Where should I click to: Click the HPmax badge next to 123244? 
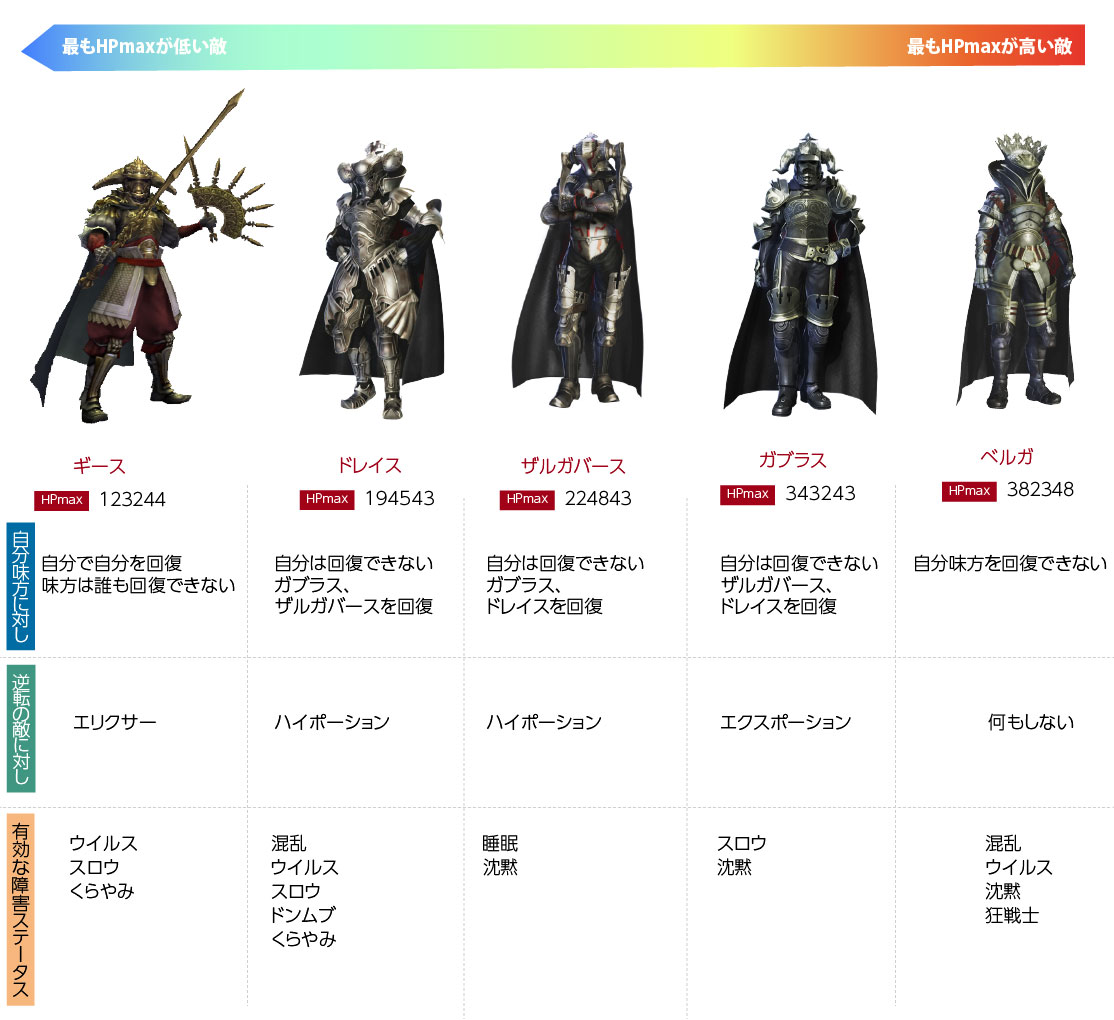[x=62, y=500]
